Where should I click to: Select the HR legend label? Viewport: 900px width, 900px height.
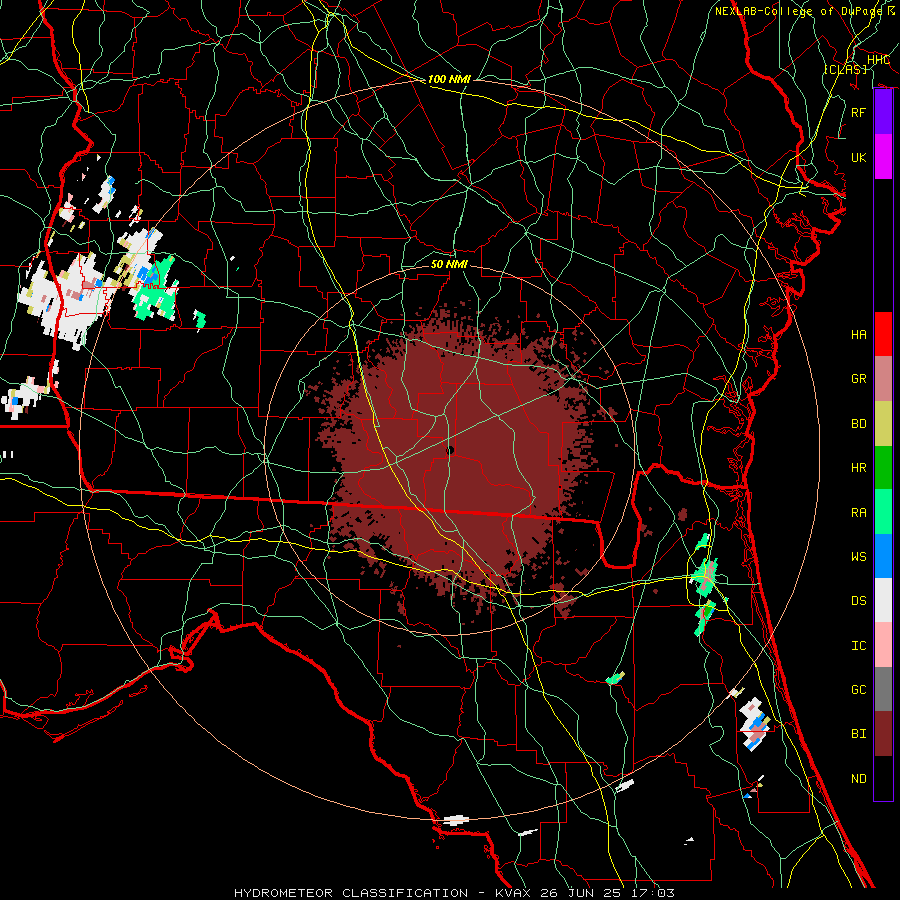pos(859,468)
